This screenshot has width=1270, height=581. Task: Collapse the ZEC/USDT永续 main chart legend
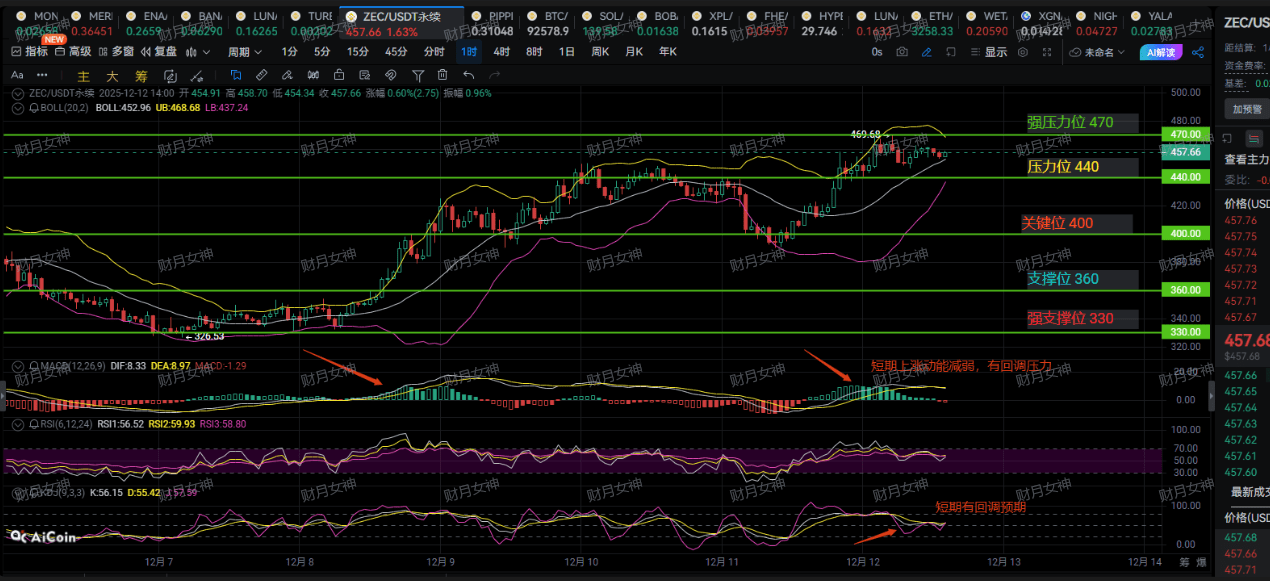coord(19,92)
